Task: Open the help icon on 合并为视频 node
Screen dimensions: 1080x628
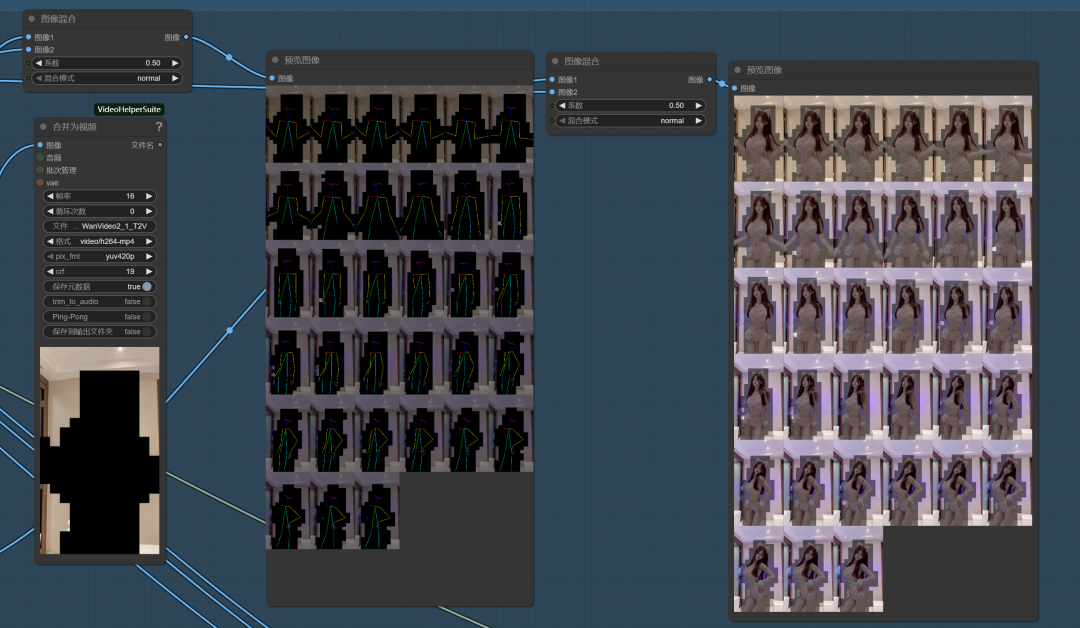Action: click(x=159, y=127)
